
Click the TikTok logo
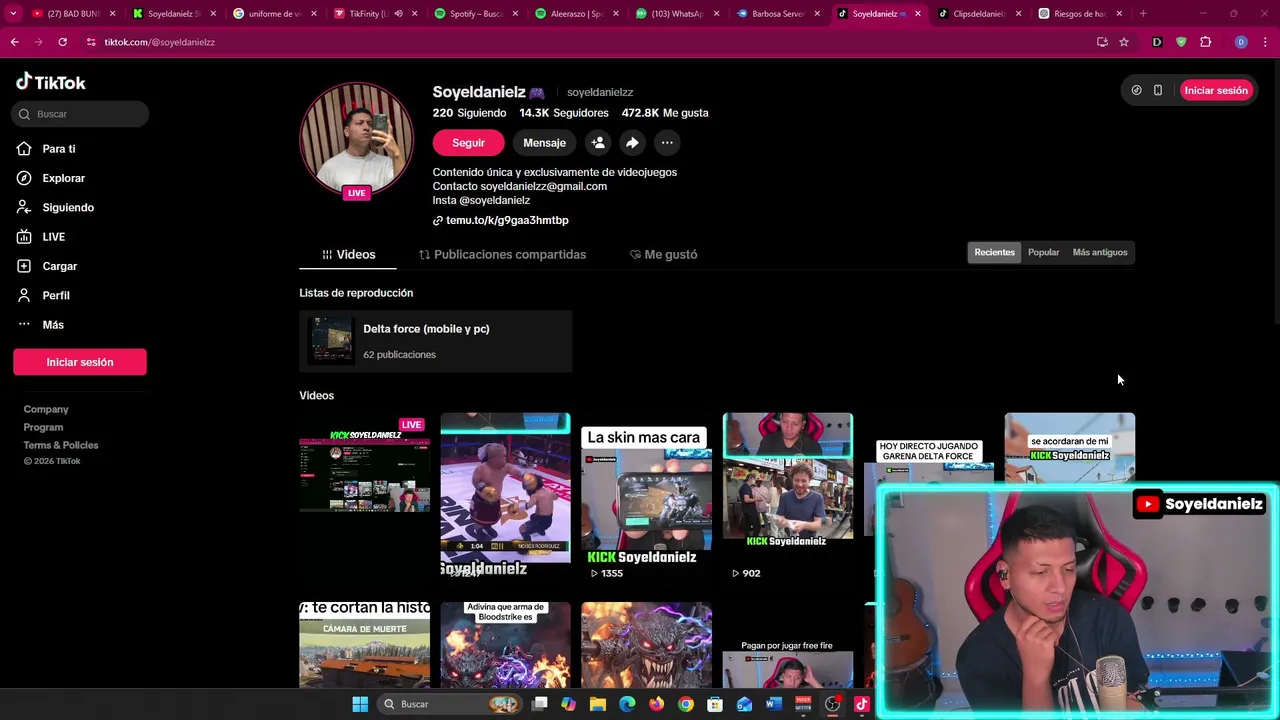(x=50, y=82)
